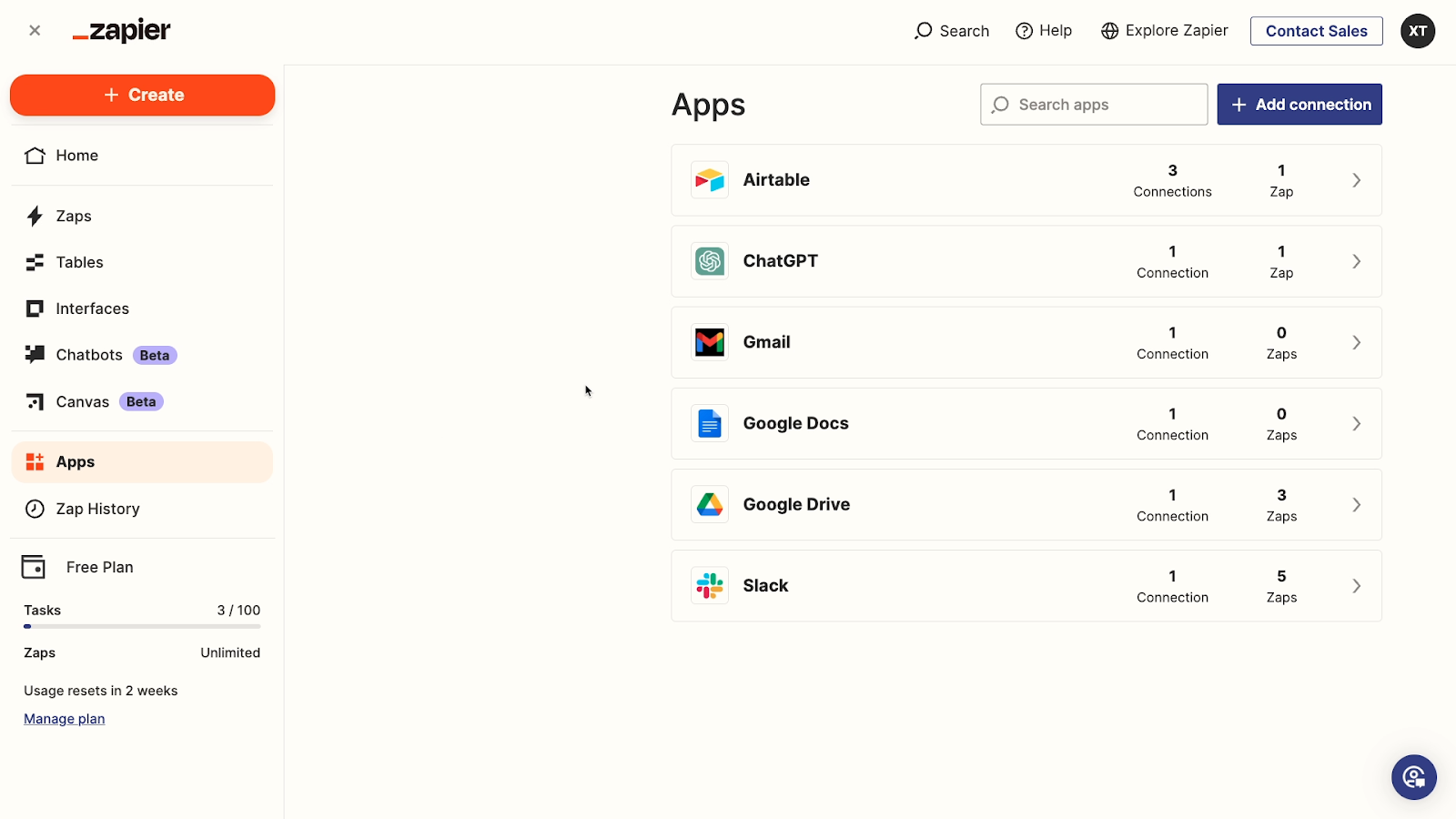The width and height of the screenshot is (1456, 819).
Task: Click the Explore Zapier globe icon
Action: pyautogui.click(x=1109, y=31)
